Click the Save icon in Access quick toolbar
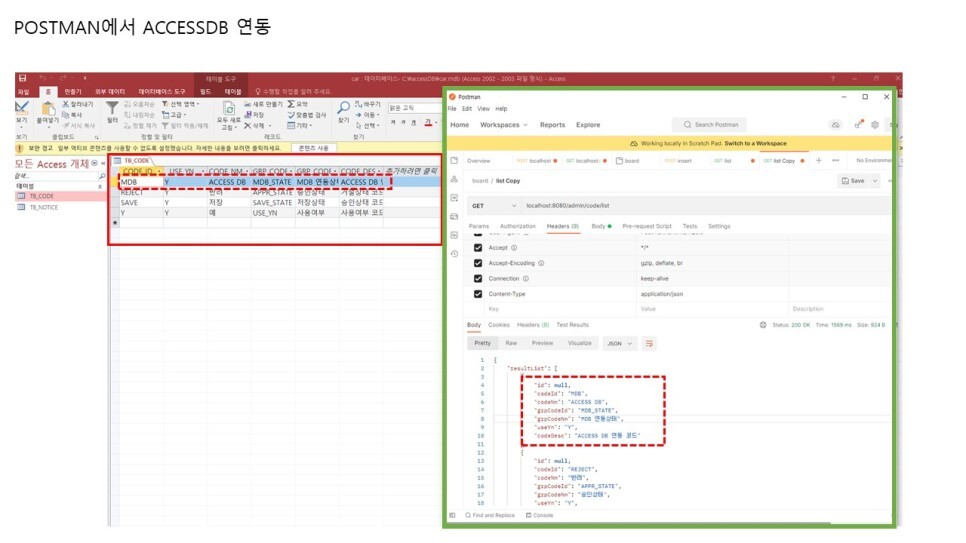This screenshot has height=543, width=966. click(22, 78)
